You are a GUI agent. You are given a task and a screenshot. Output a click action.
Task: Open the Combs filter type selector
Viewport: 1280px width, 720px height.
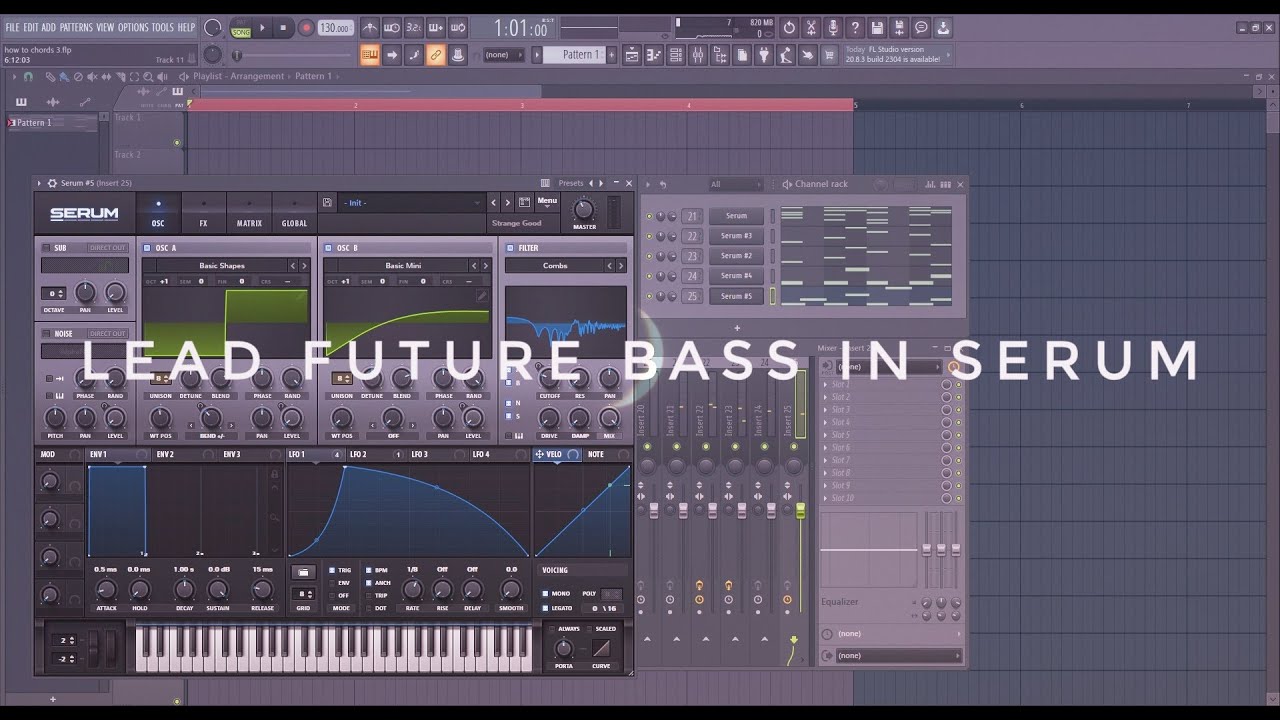555,266
